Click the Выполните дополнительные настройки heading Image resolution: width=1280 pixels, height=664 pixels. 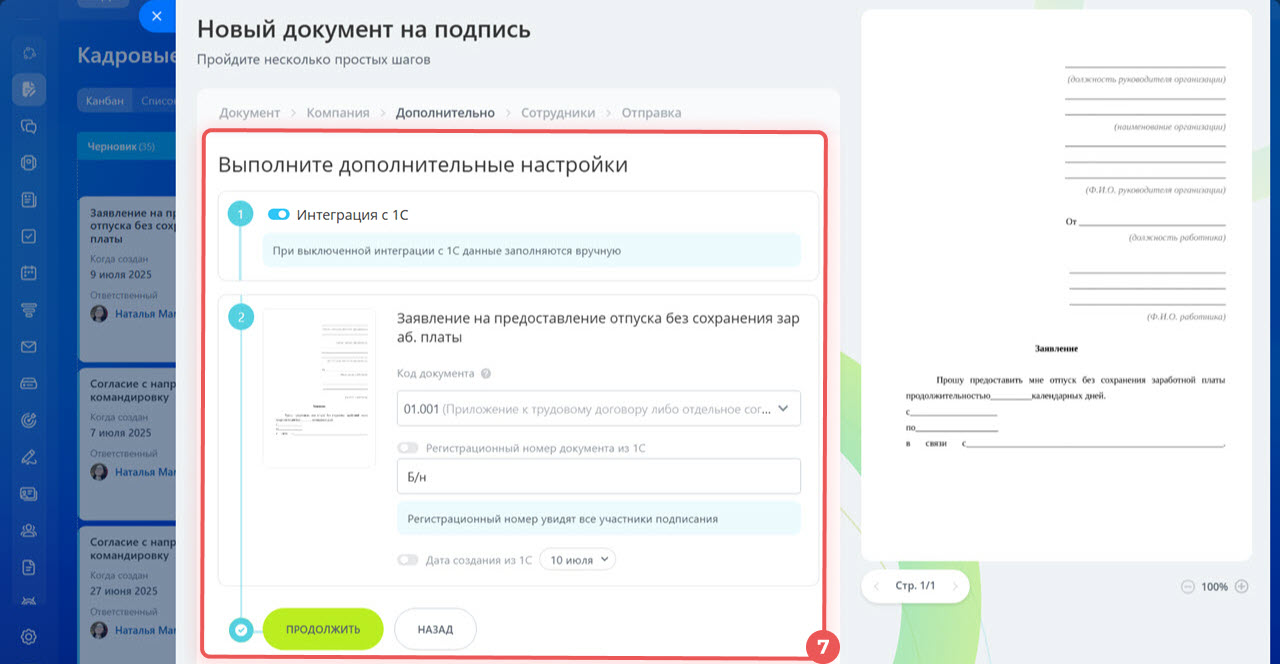point(423,165)
